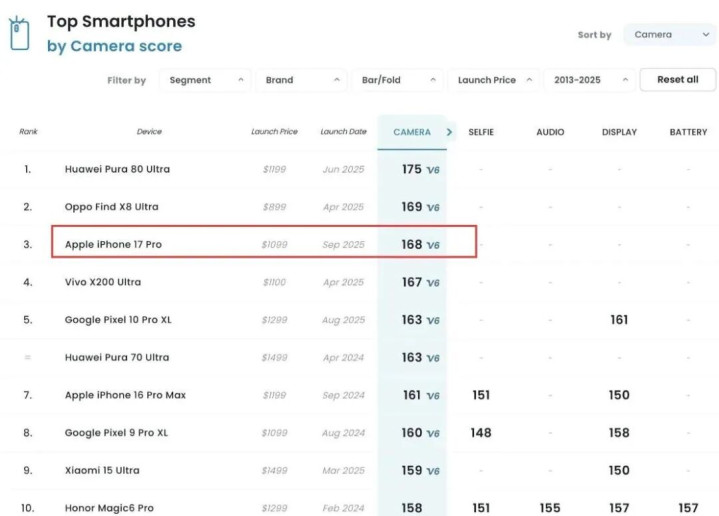Screen dimensions: 719x516
Task: Click the arrow next to CAMERA column
Action: click(449, 132)
